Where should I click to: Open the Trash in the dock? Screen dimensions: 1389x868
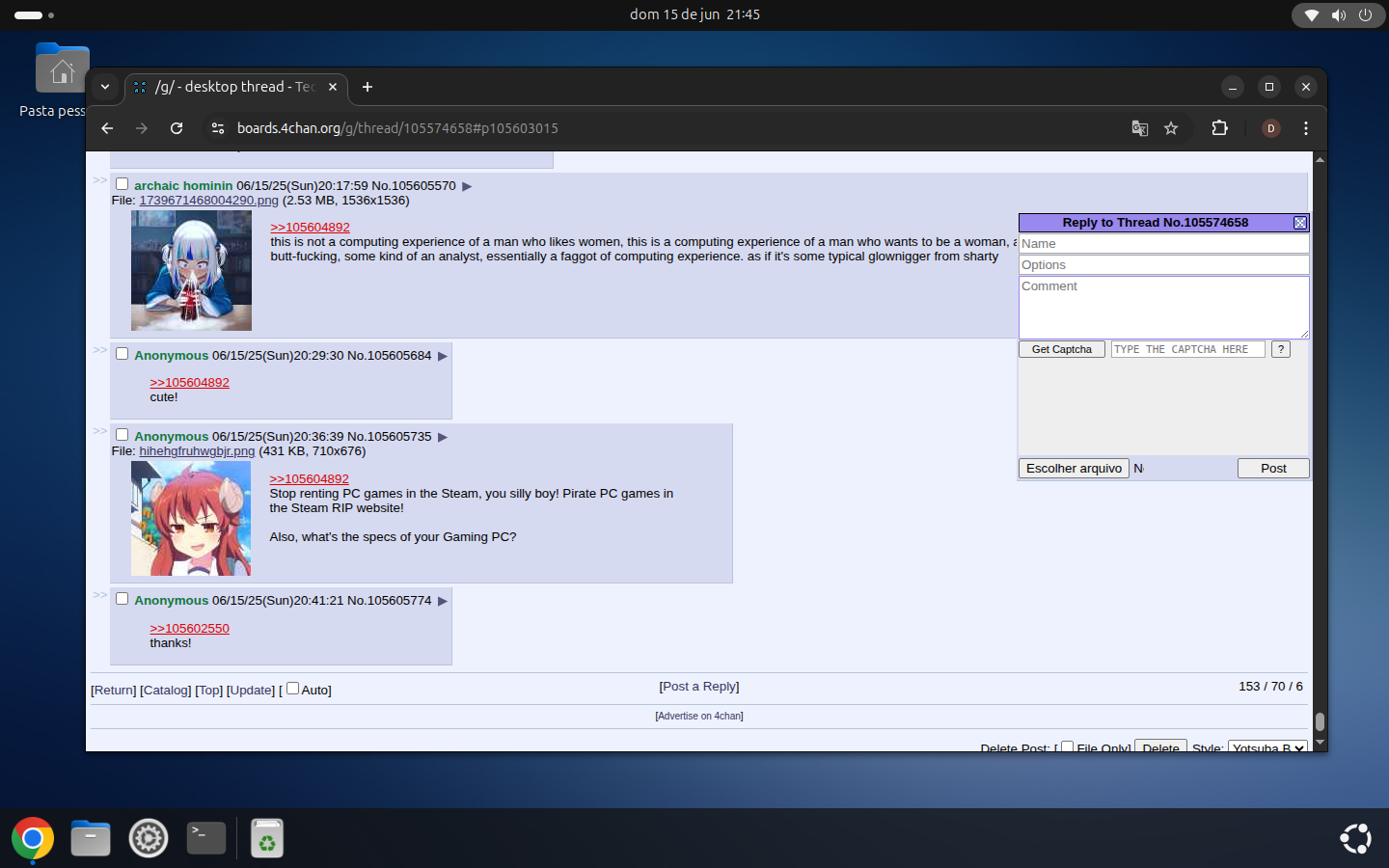coord(267,838)
